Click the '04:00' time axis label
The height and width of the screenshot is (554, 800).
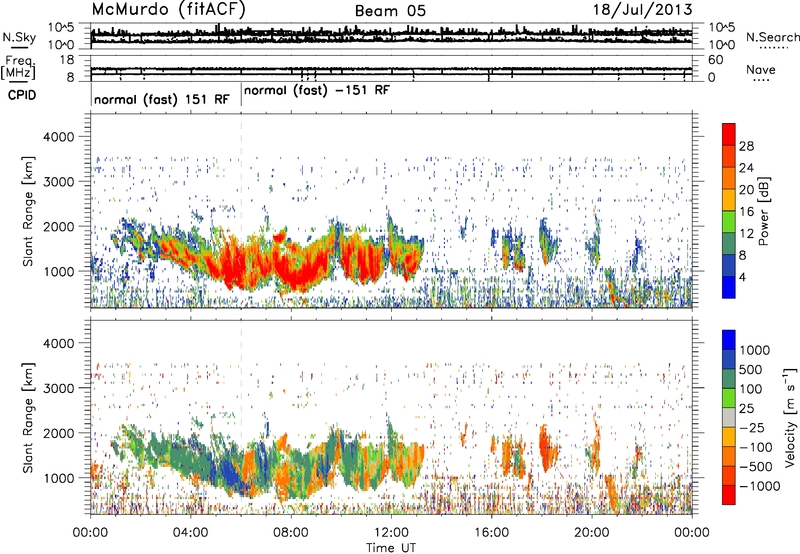[x=191, y=533]
